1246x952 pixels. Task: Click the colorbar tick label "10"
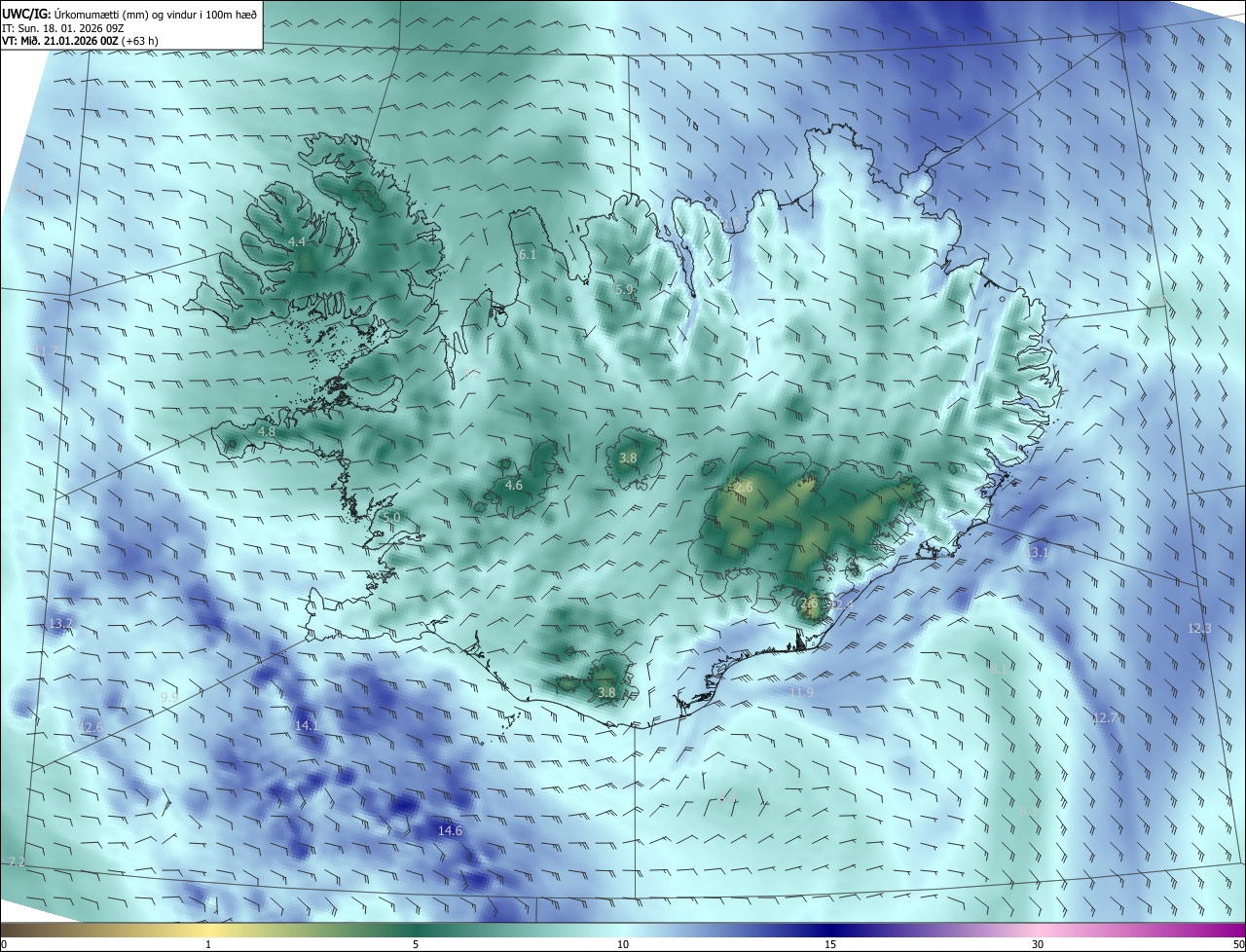coord(623,945)
